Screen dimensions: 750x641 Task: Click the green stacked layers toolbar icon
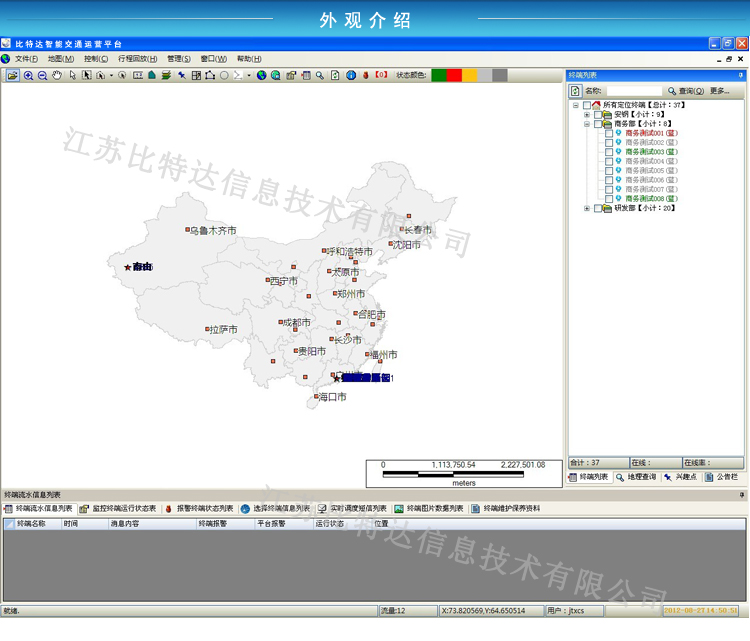pos(166,75)
